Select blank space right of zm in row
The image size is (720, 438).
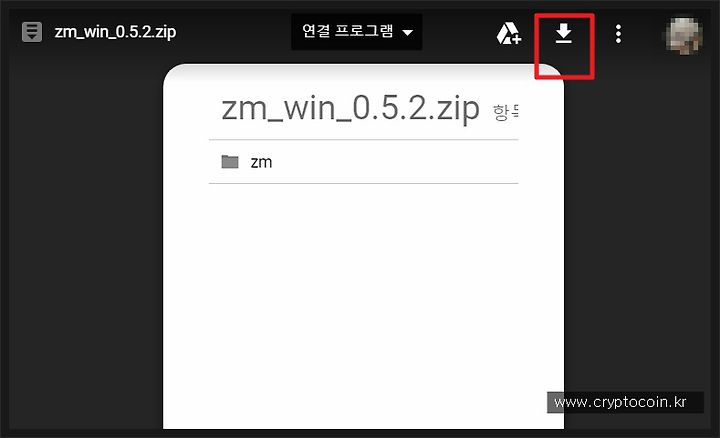click(395, 162)
